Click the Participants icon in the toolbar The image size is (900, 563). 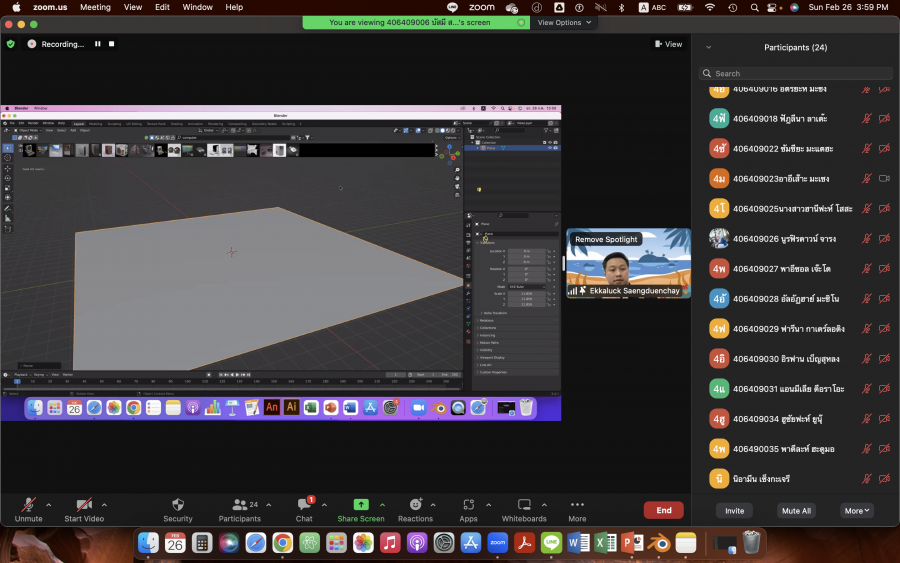[x=240, y=506]
